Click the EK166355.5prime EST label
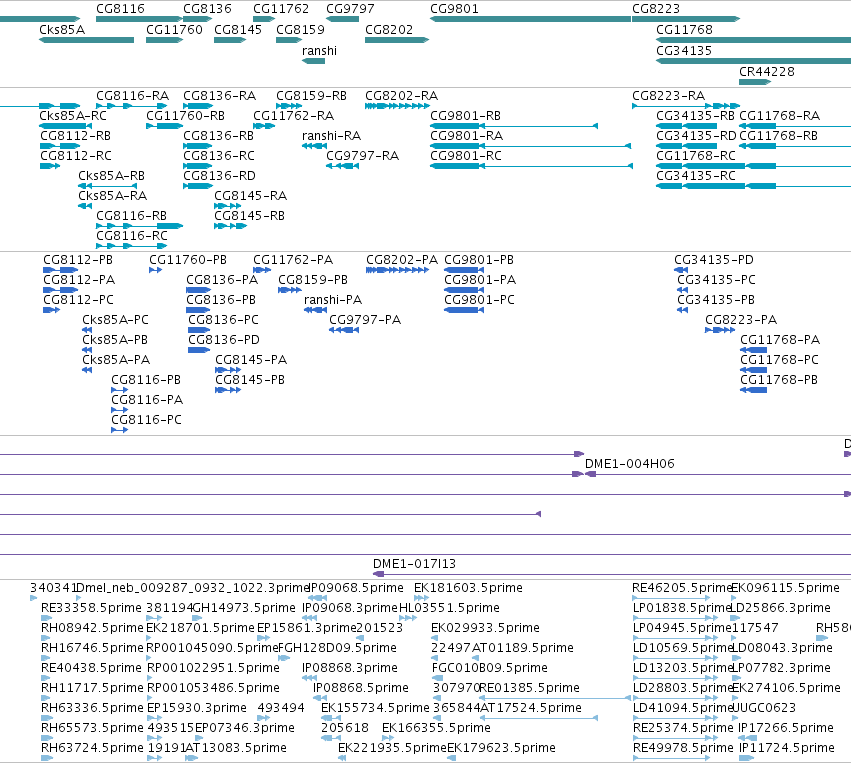851x763 pixels. tap(436, 729)
